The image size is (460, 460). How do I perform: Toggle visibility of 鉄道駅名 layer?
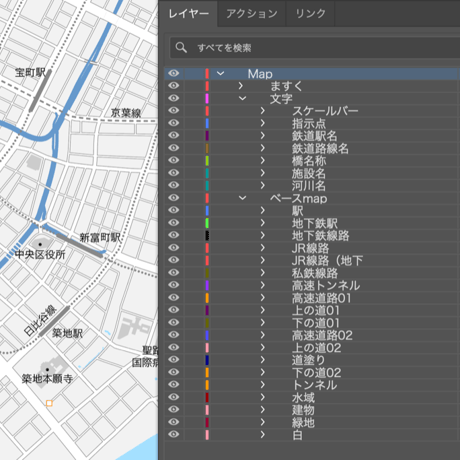174,135
